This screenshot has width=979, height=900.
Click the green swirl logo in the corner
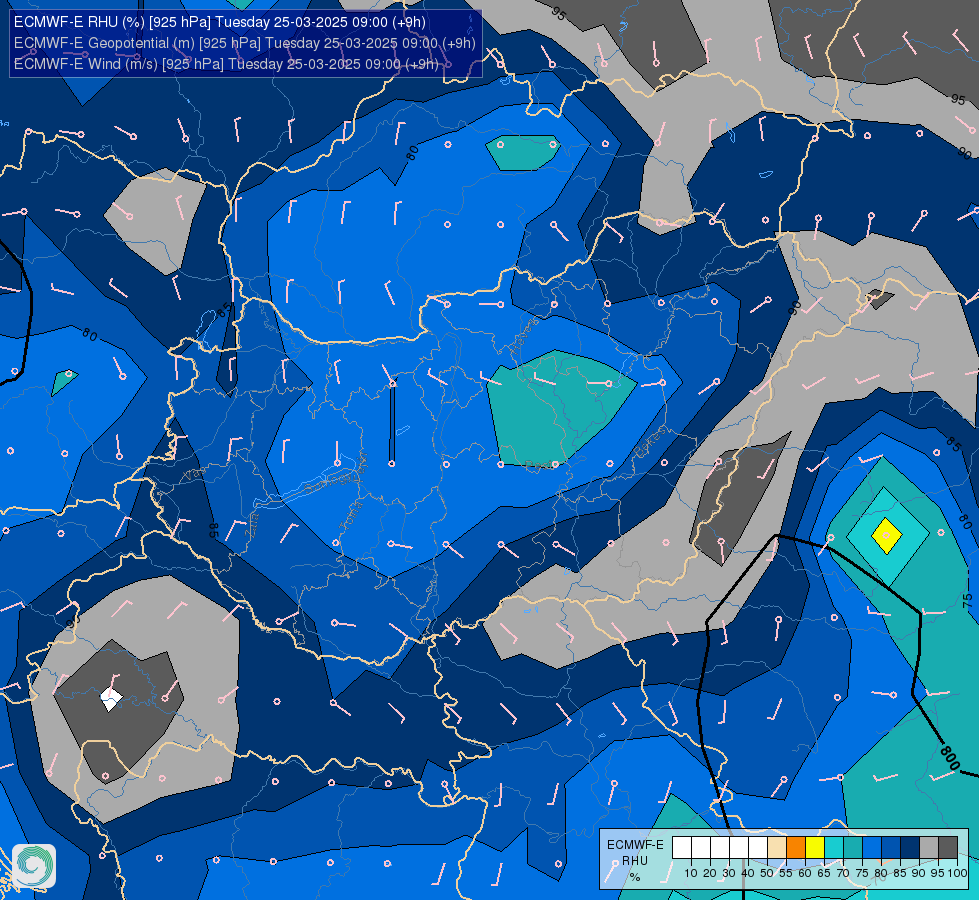coord(34,866)
